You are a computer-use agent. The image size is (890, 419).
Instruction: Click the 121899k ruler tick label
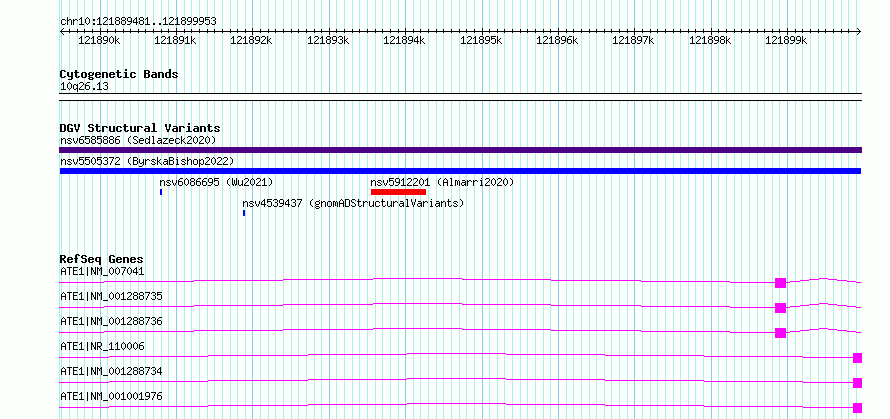(787, 40)
